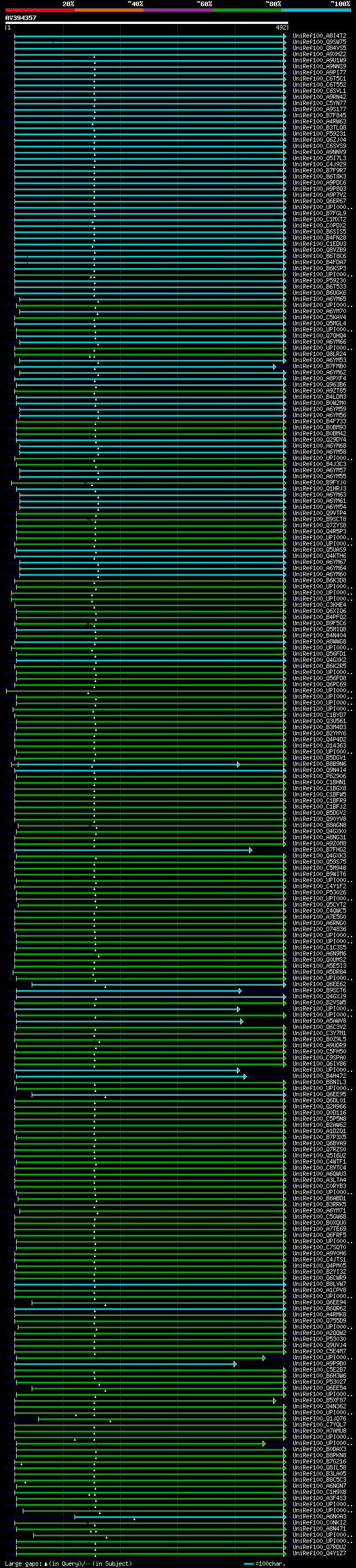
Task: Open hit UniRef100_A9NNS9
Action: point(319,66)
